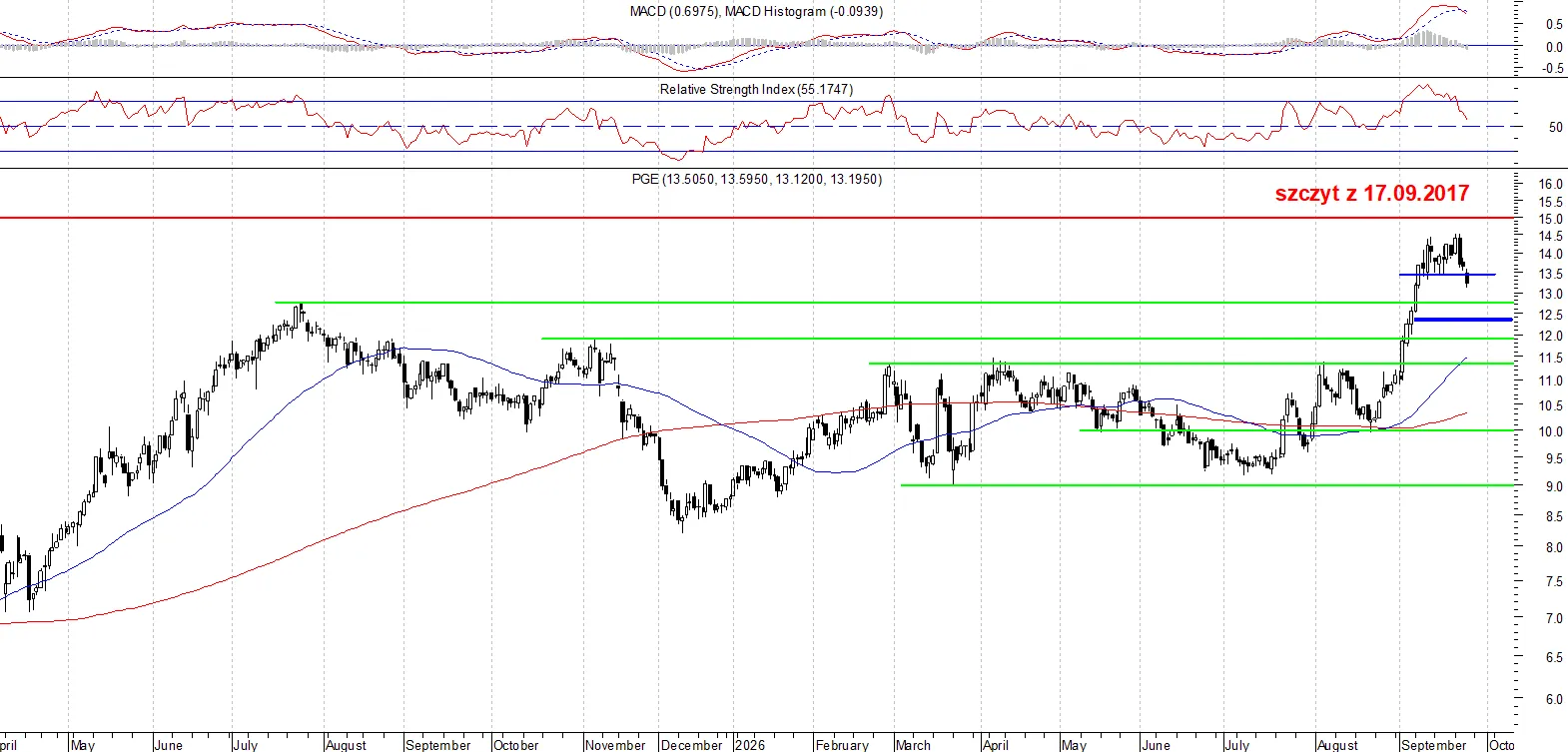This screenshot has width=1568, height=752.
Task: Click the first 'August' label on time axis
Action: pyautogui.click(x=347, y=745)
